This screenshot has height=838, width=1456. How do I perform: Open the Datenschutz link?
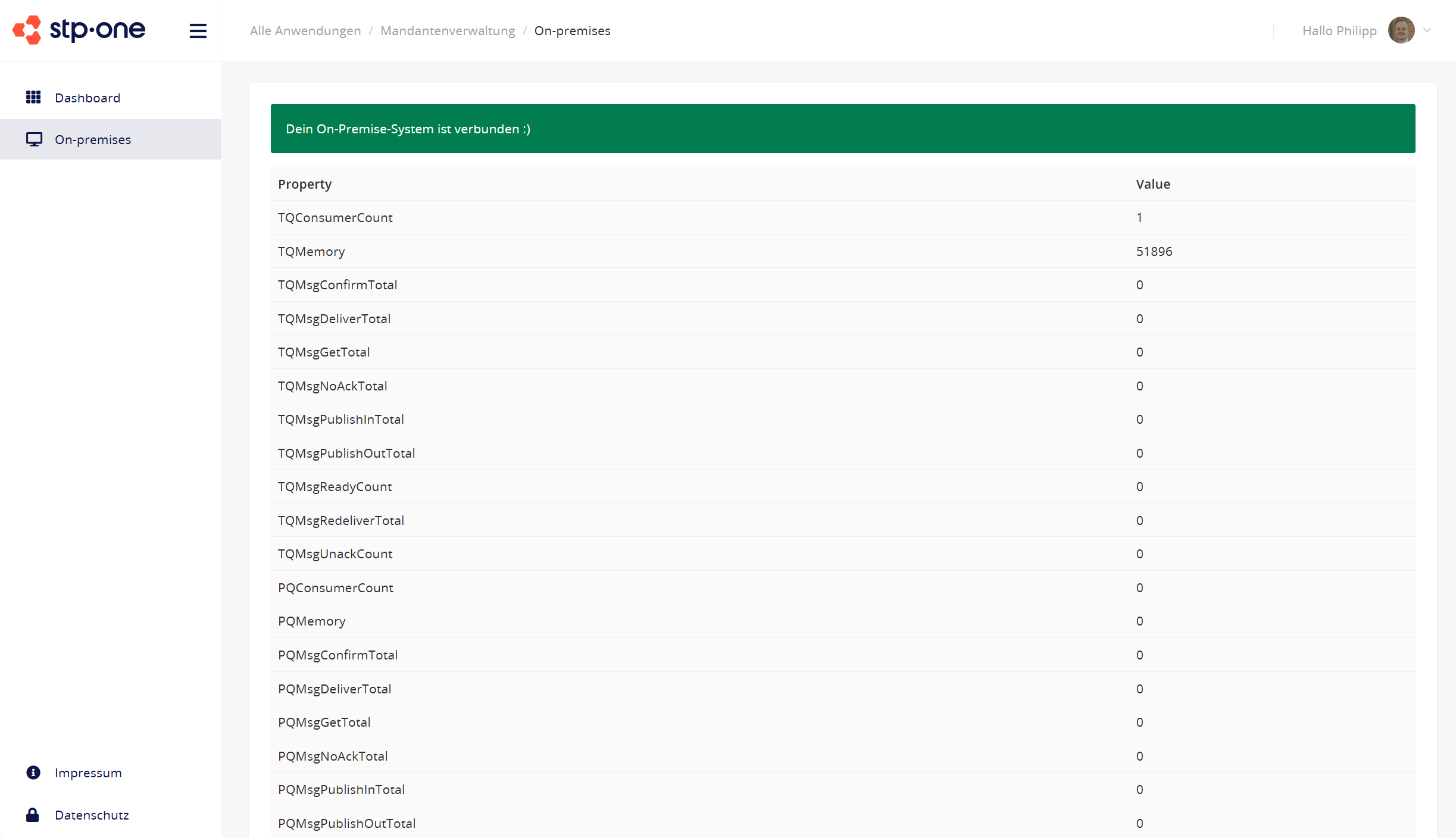coord(92,815)
